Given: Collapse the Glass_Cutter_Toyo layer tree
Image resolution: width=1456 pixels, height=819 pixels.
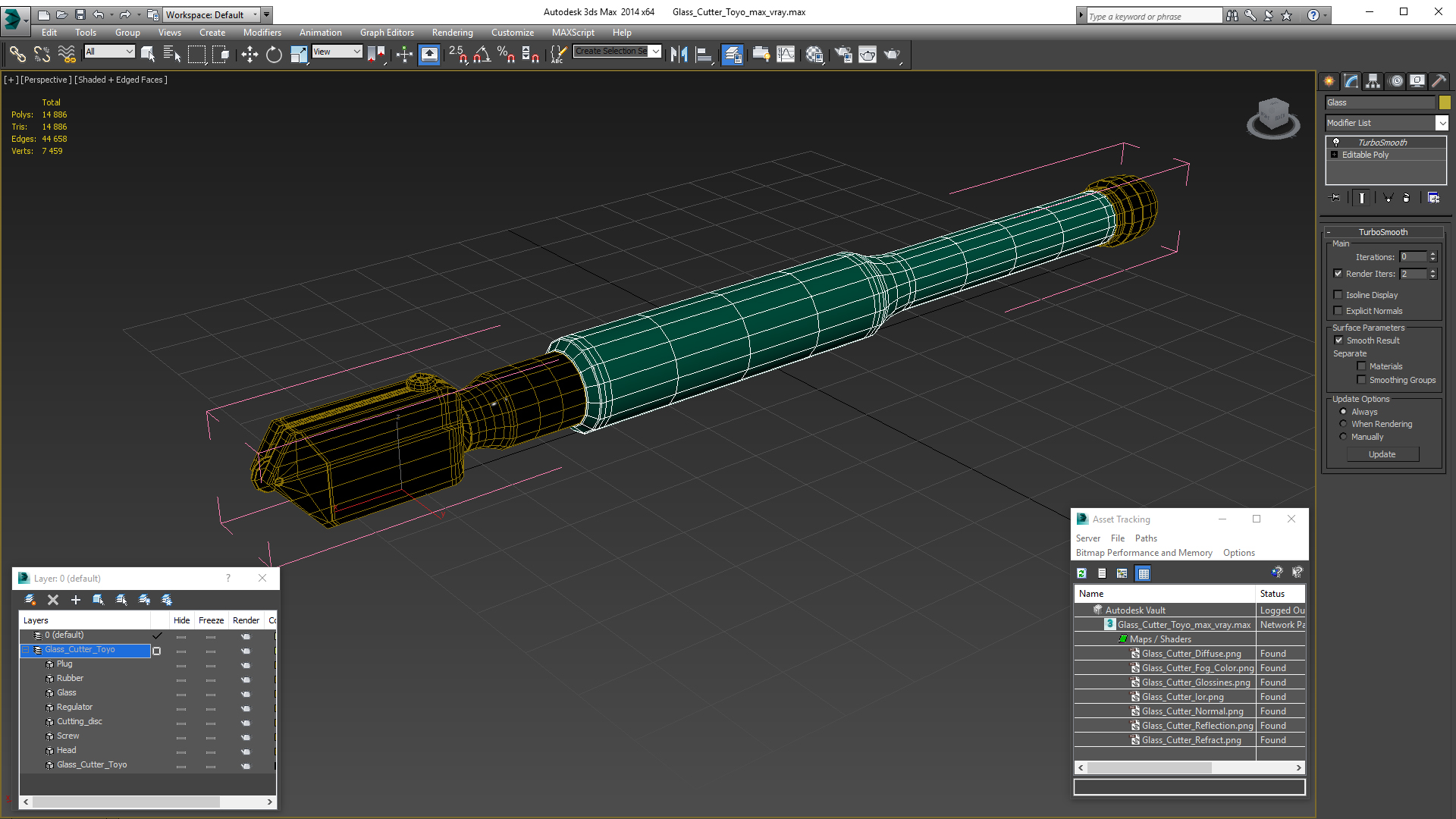Looking at the screenshot, I should click(25, 650).
